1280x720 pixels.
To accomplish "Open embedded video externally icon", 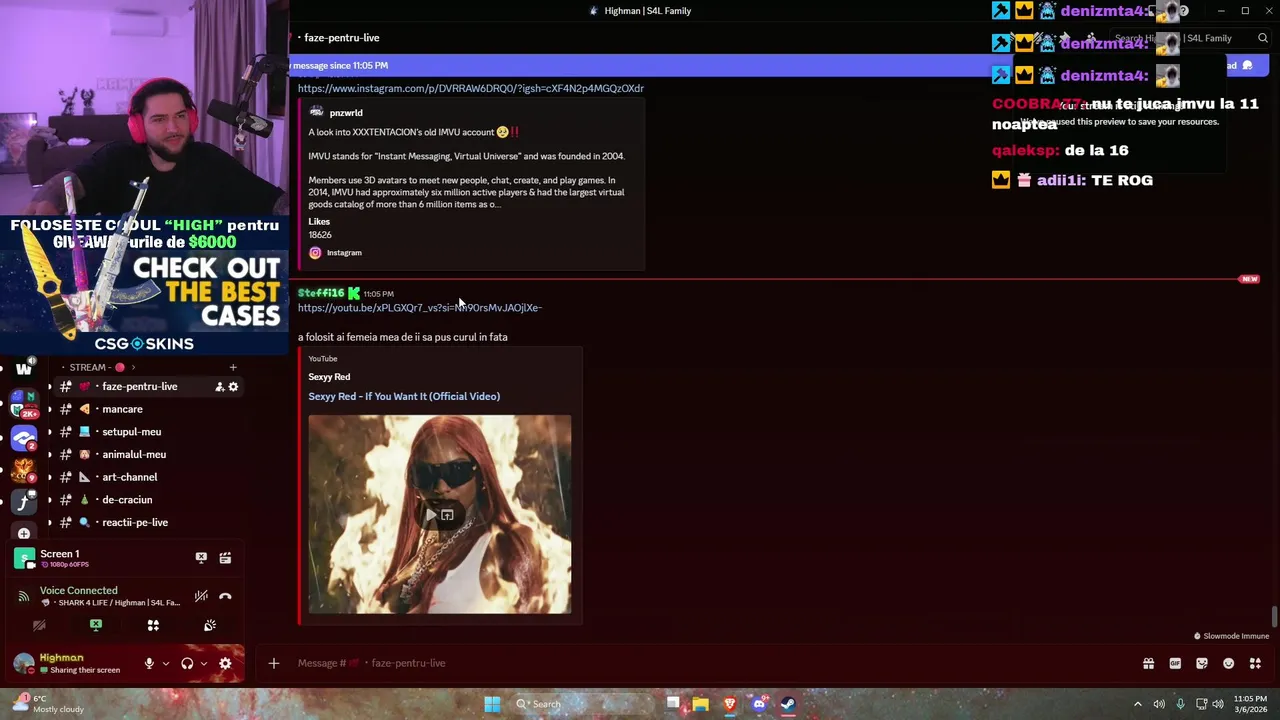I will 448,515.
